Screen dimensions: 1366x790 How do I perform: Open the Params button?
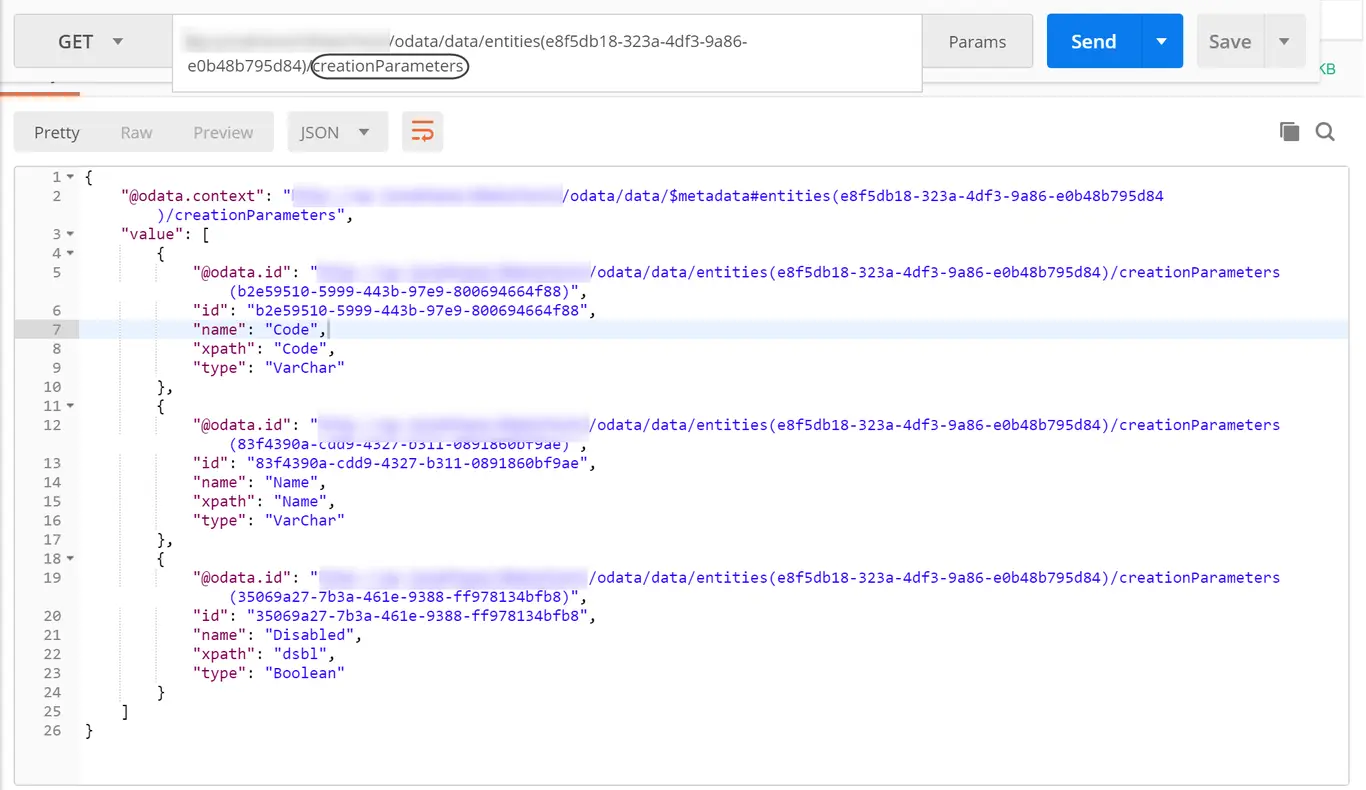pos(977,42)
